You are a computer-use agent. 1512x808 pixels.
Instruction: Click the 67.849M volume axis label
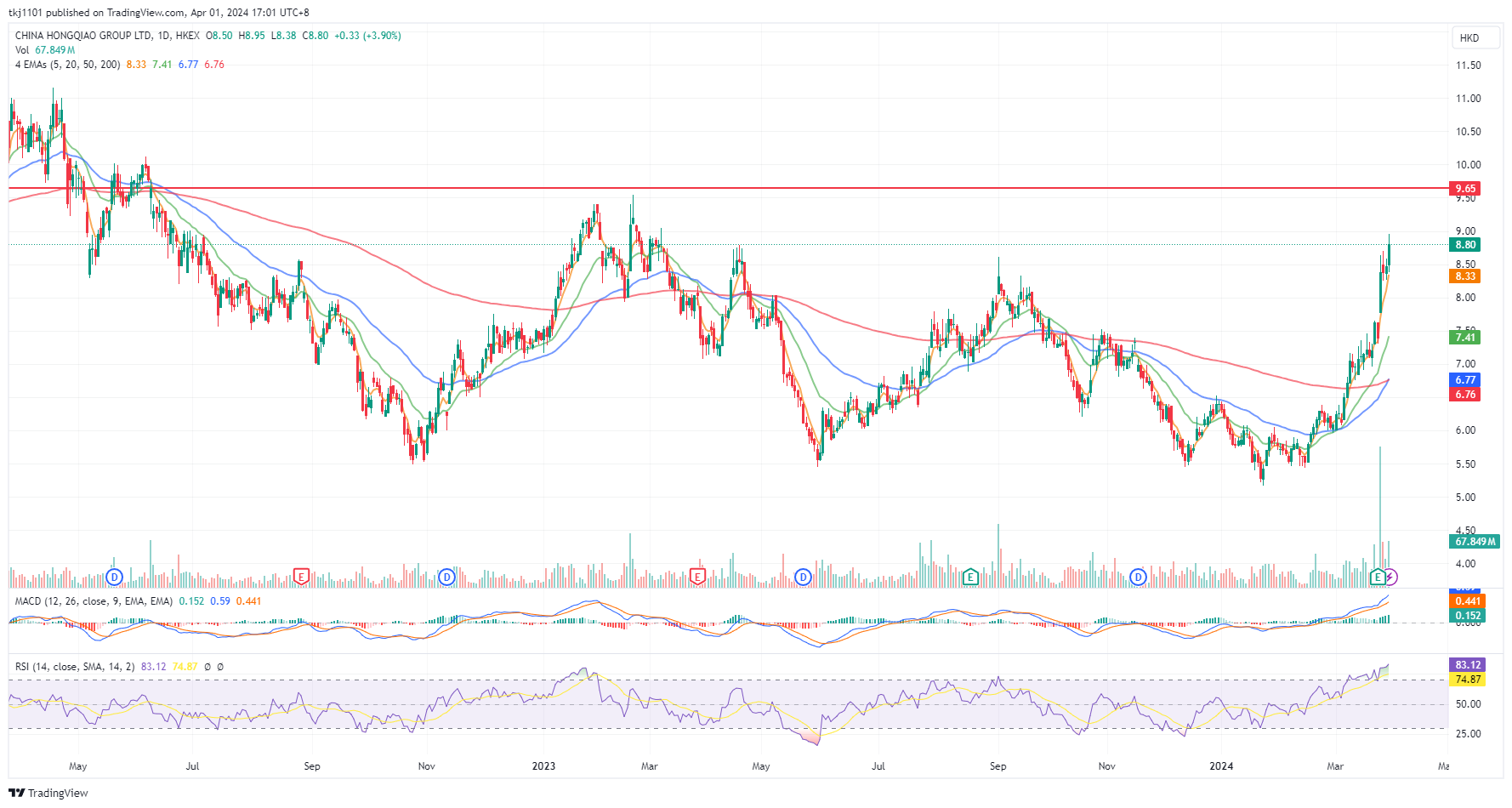click(x=1475, y=542)
